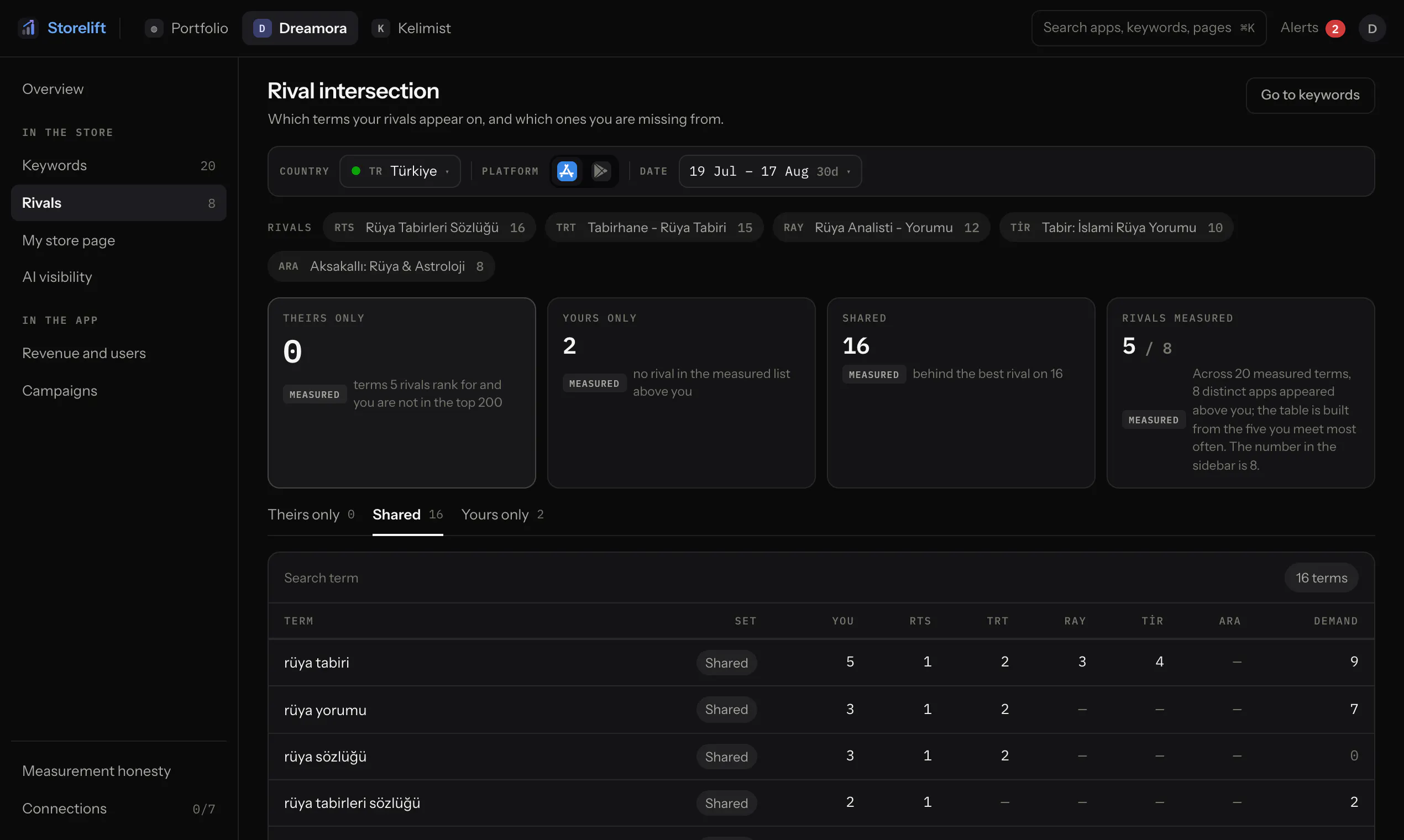The height and width of the screenshot is (840, 1404).
Task: Open the Türkiye country dropdown
Action: click(400, 171)
